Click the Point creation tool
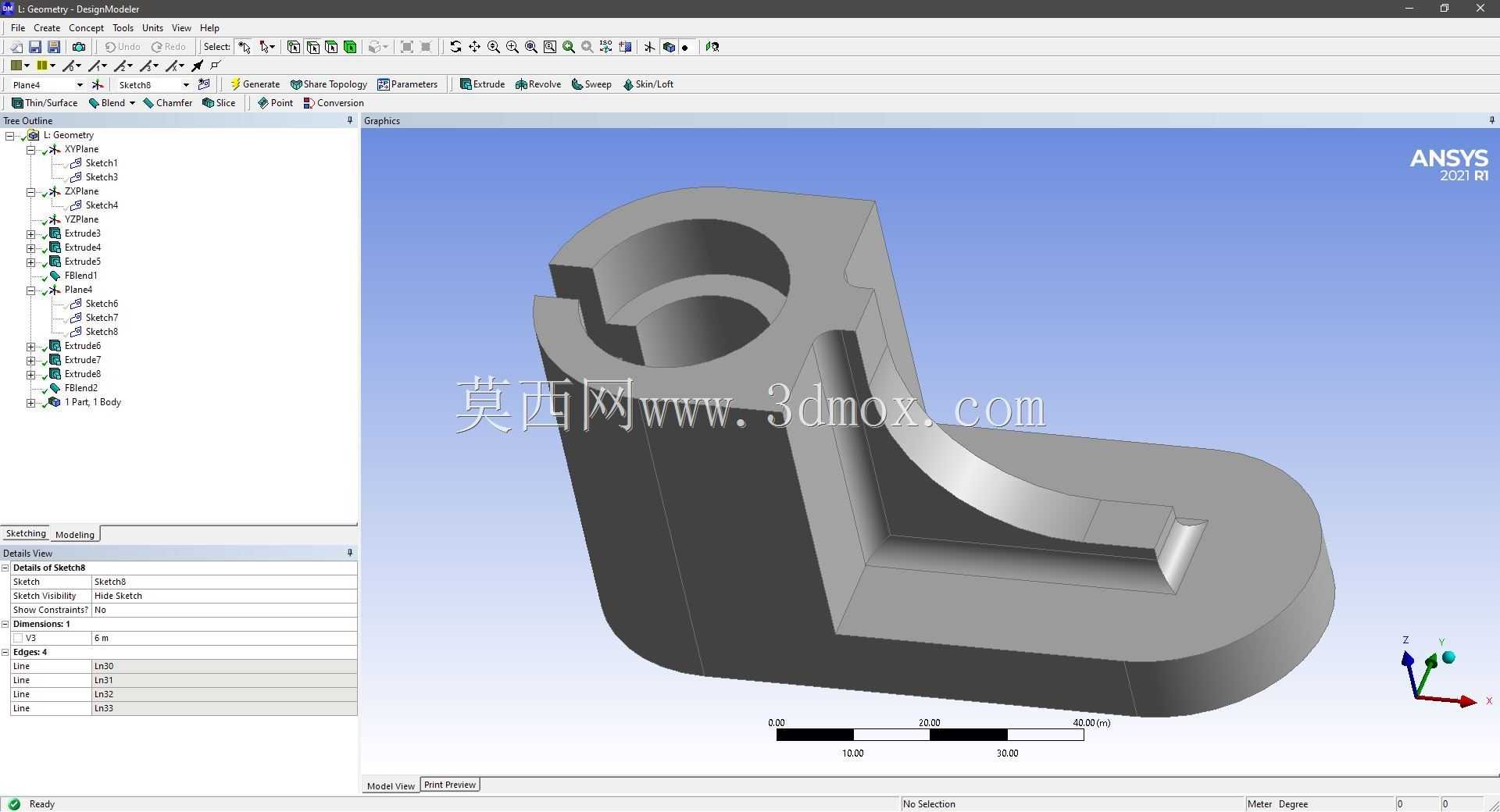This screenshot has width=1500, height=812. pos(275,103)
